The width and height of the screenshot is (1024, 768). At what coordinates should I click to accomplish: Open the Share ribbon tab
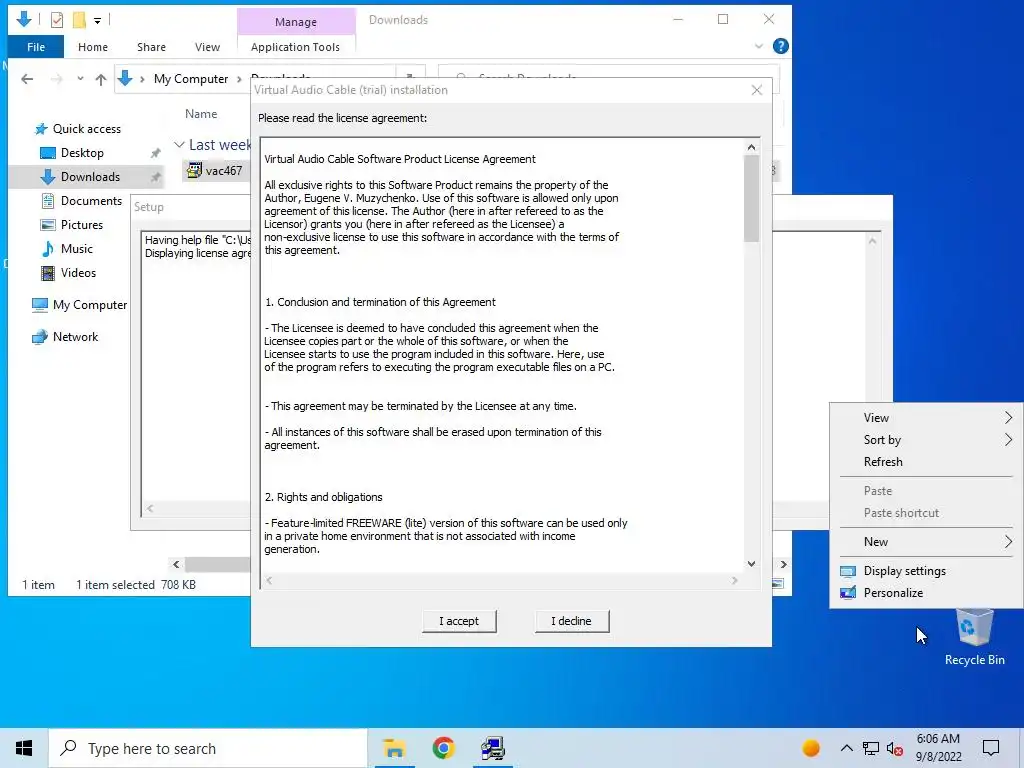coord(152,47)
